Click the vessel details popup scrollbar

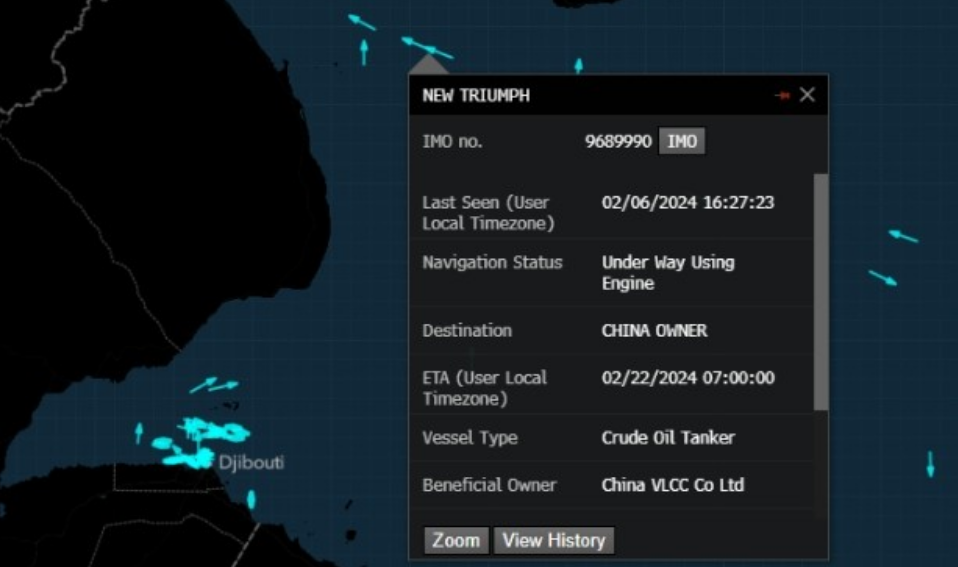[820, 290]
